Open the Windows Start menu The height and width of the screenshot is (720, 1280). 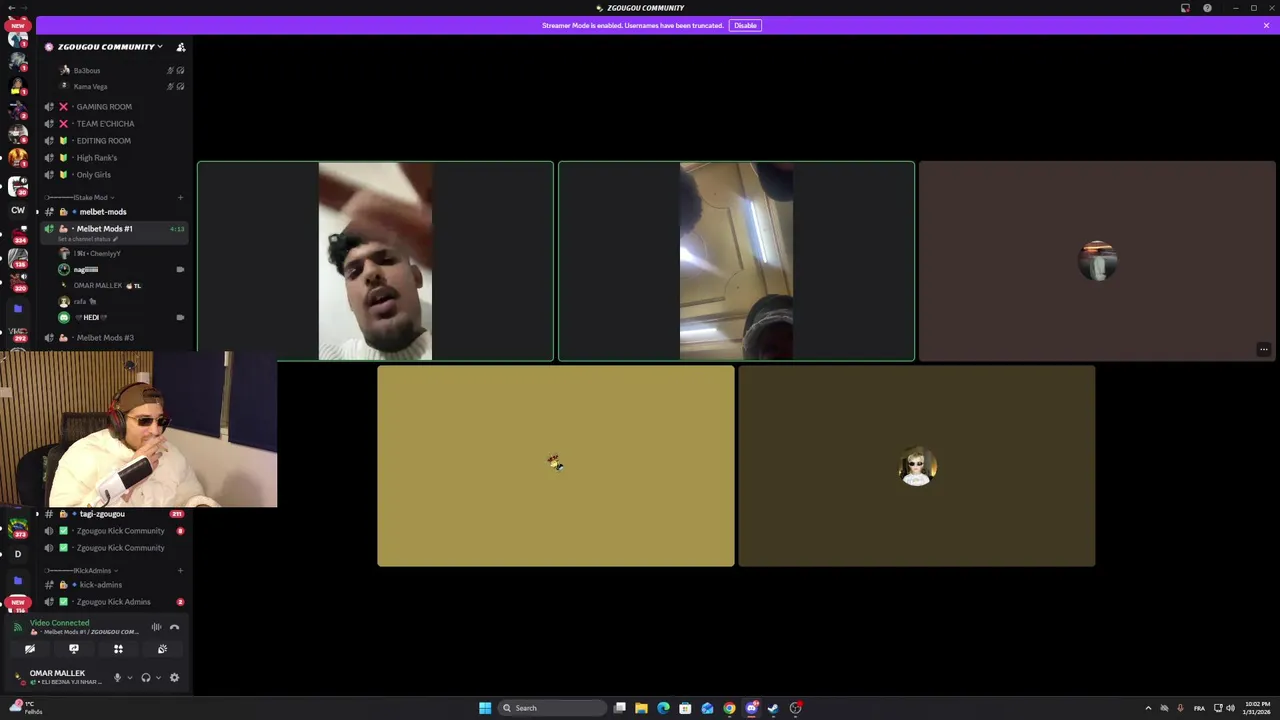click(x=485, y=708)
